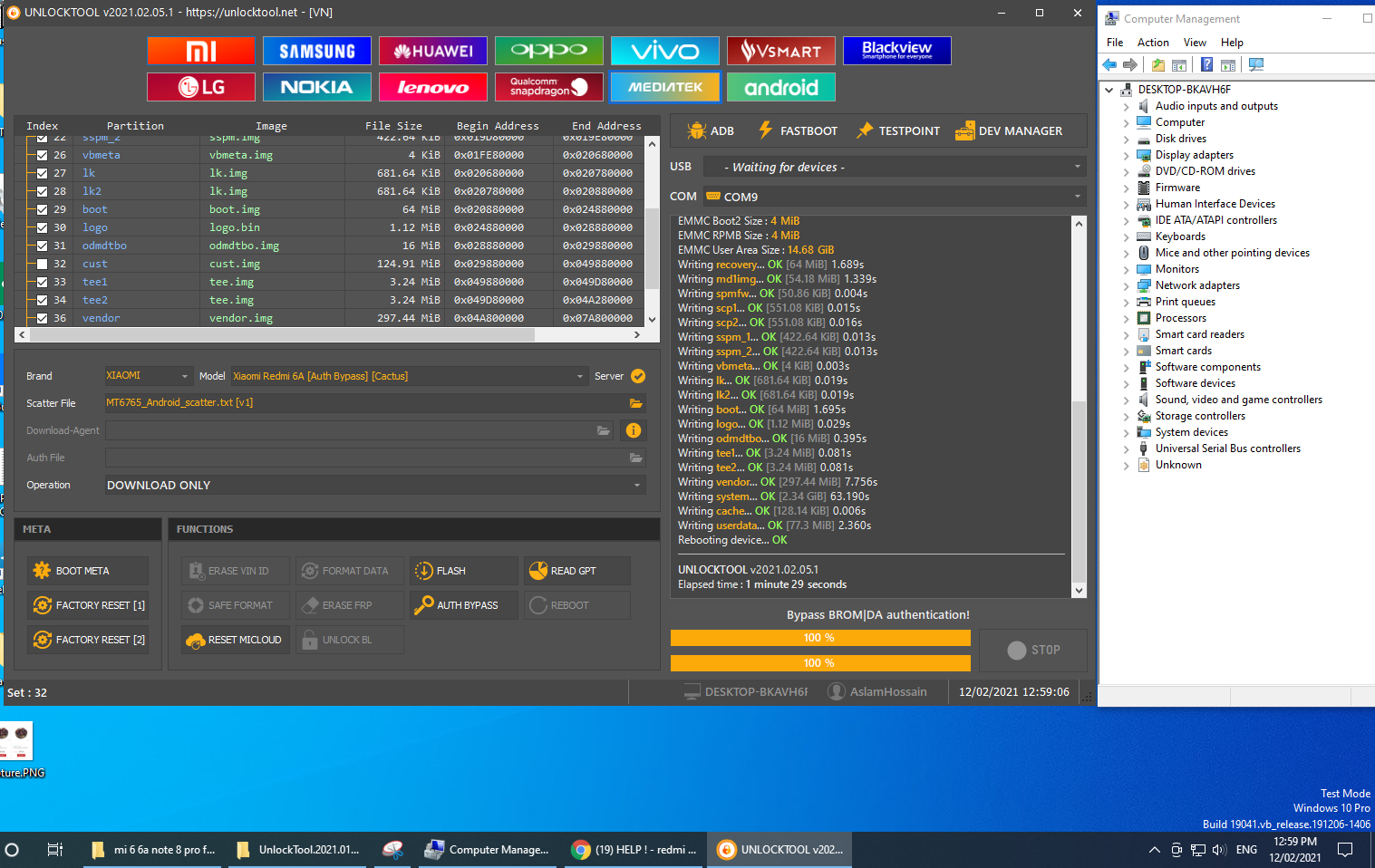The height and width of the screenshot is (868, 1375).
Task: Browse for Auth File folder icon
Action: [x=636, y=458]
